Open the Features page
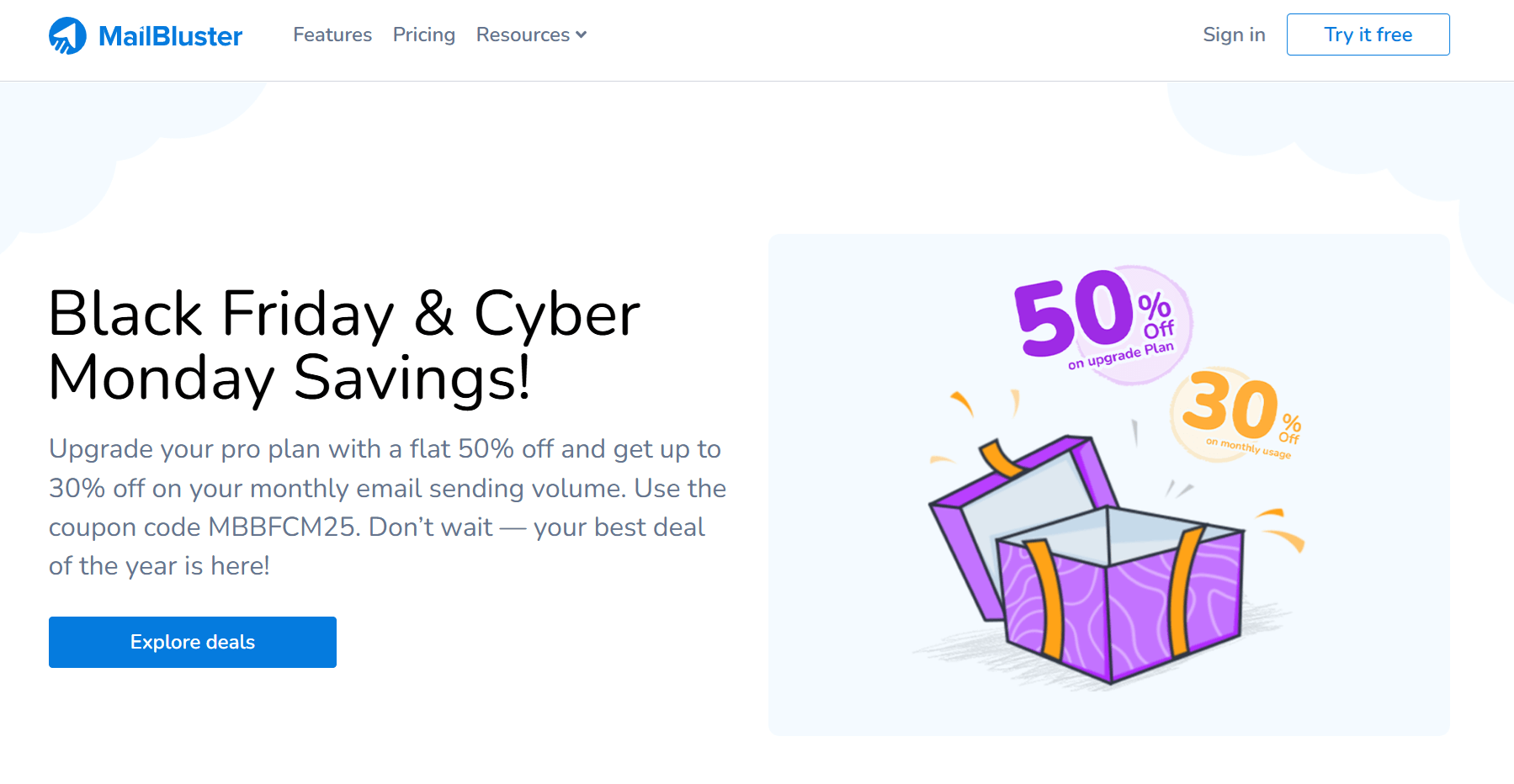This screenshot has height=784, width=1514. tap(332, 34)
